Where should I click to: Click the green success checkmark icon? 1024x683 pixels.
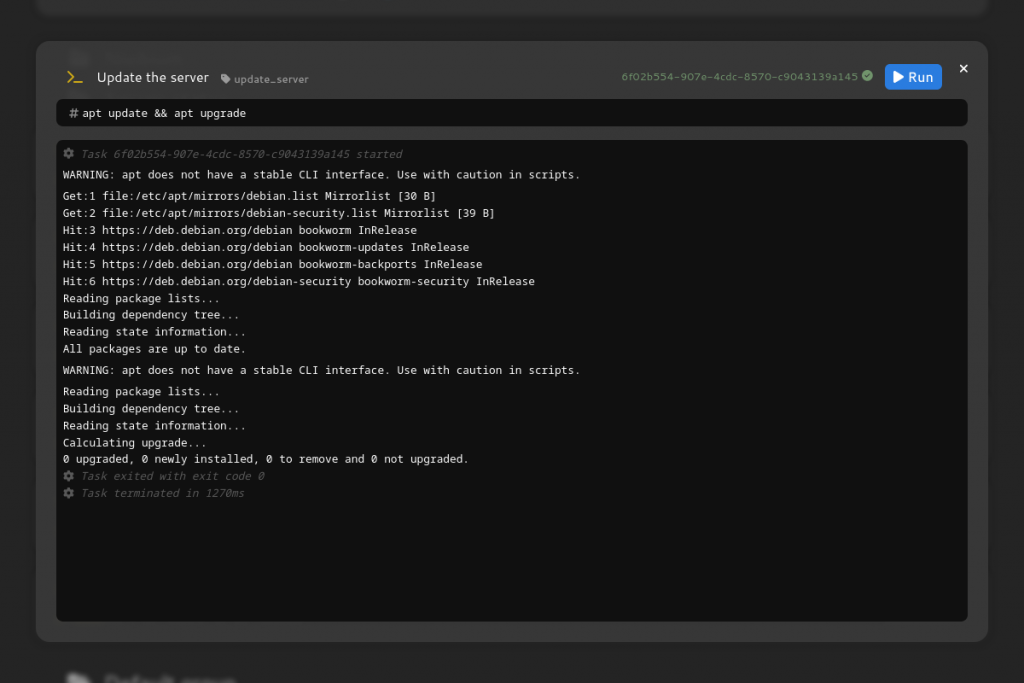tap(867, 76)
